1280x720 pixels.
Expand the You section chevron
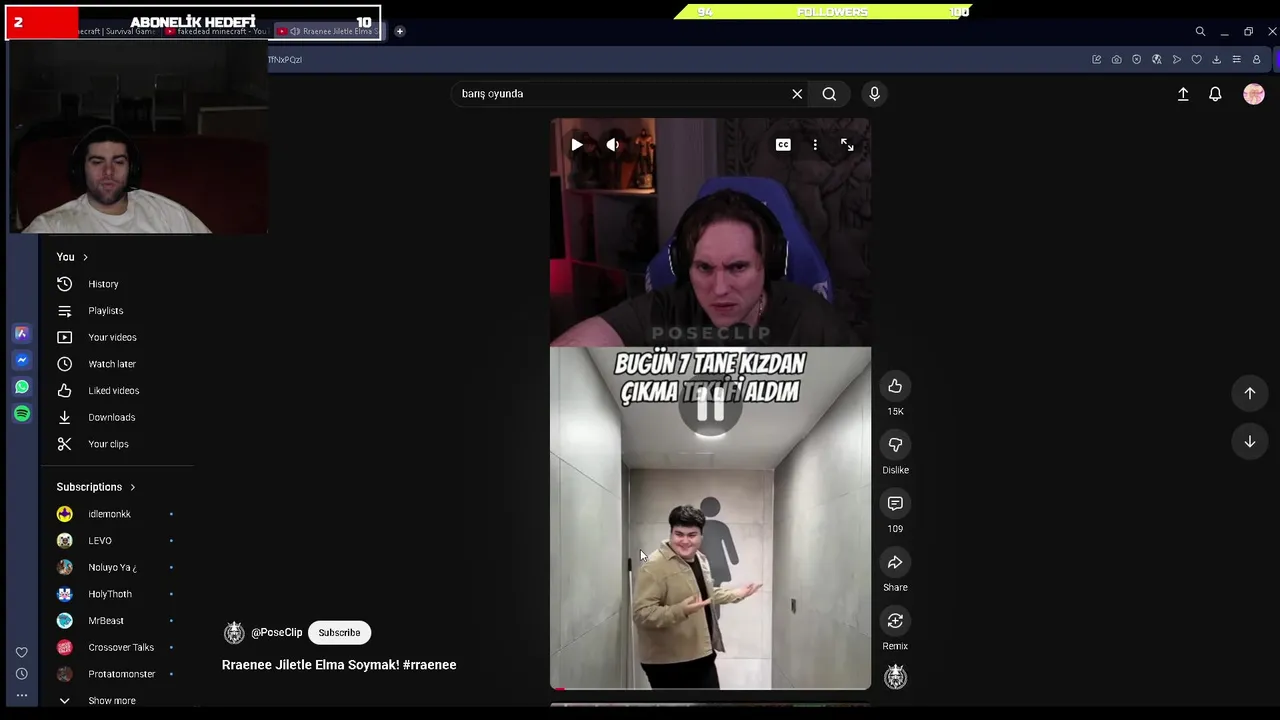[x=85, y=257]
